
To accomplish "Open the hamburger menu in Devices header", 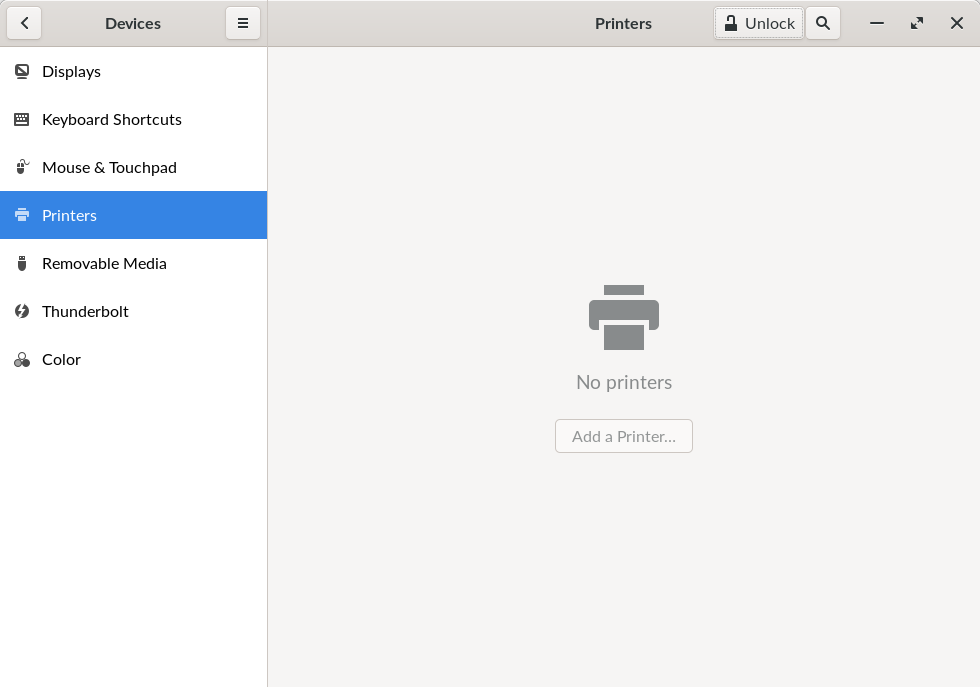I will [242, 23].
